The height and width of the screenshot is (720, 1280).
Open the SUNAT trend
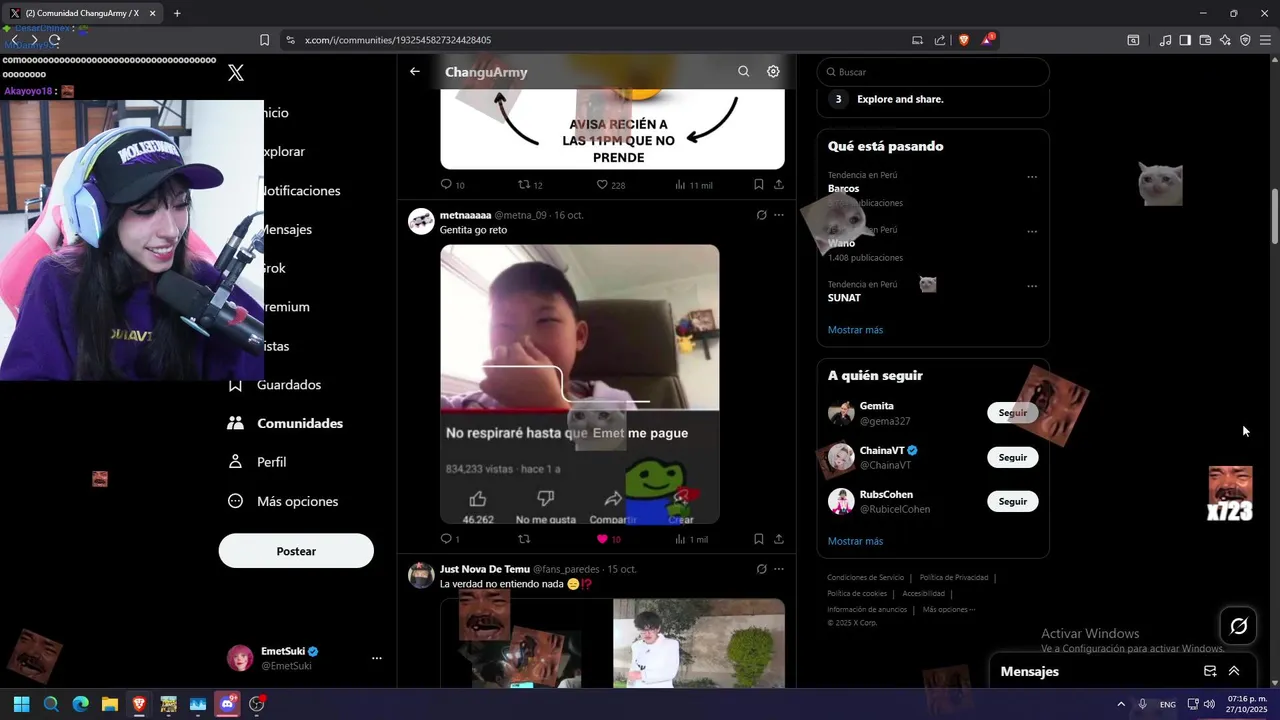(x=844, y=298)
